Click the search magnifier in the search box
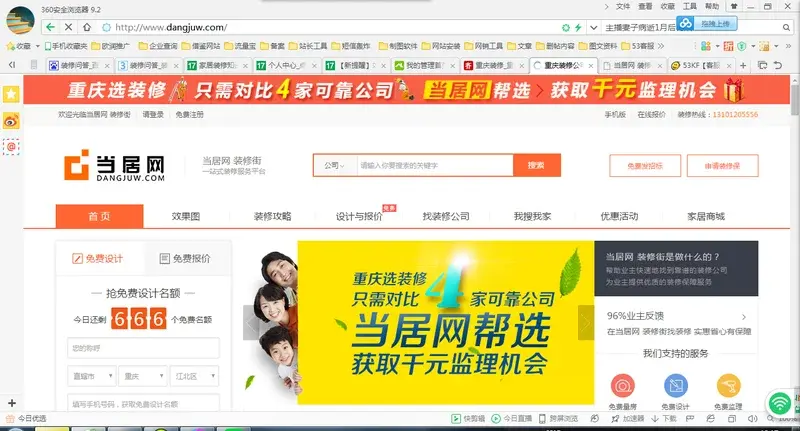 [x=786, y=28]
